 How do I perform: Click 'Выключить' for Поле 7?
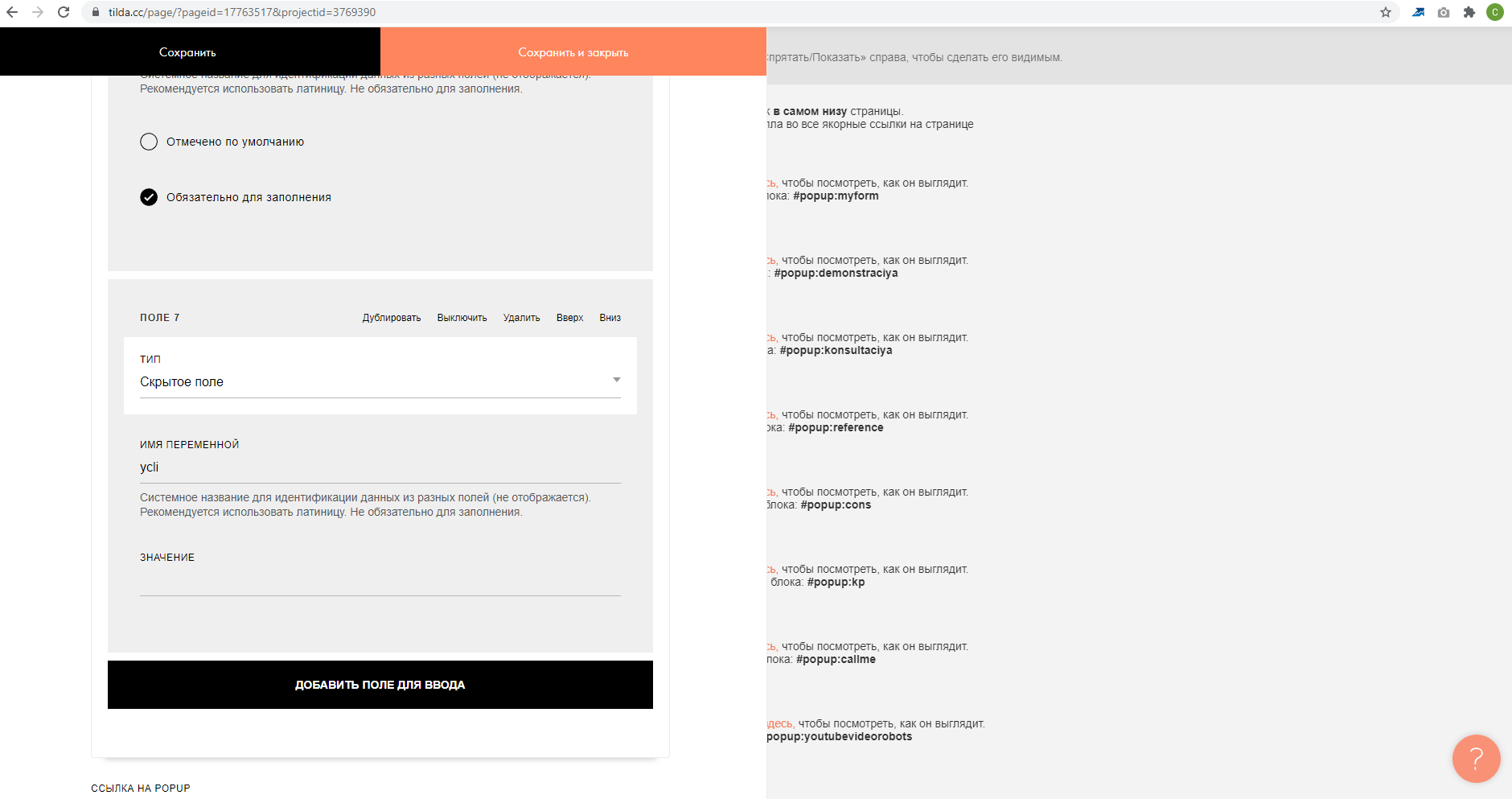(x=462, y=318)
